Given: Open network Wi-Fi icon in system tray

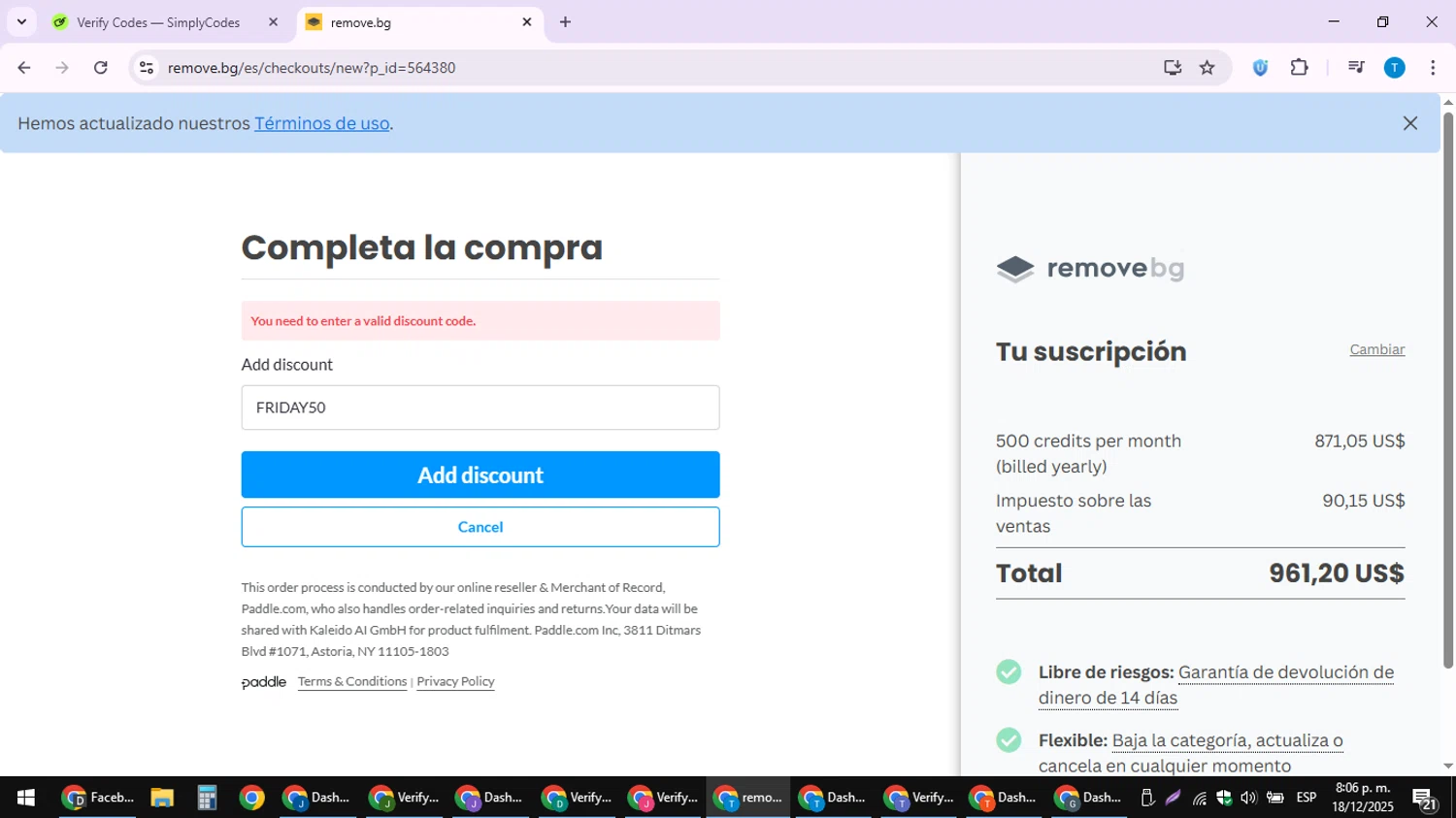Looking at the screenshot, I should [1200, 799].
